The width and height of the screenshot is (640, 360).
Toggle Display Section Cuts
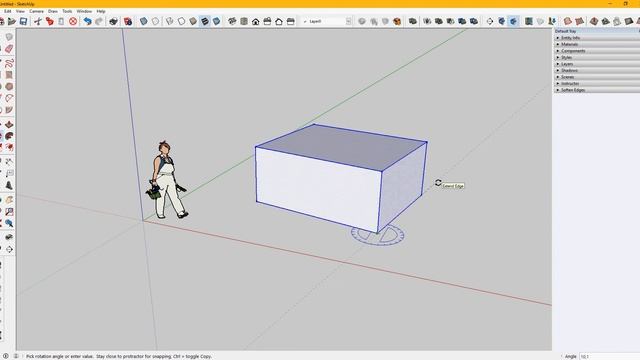click(x=513, y=21)
